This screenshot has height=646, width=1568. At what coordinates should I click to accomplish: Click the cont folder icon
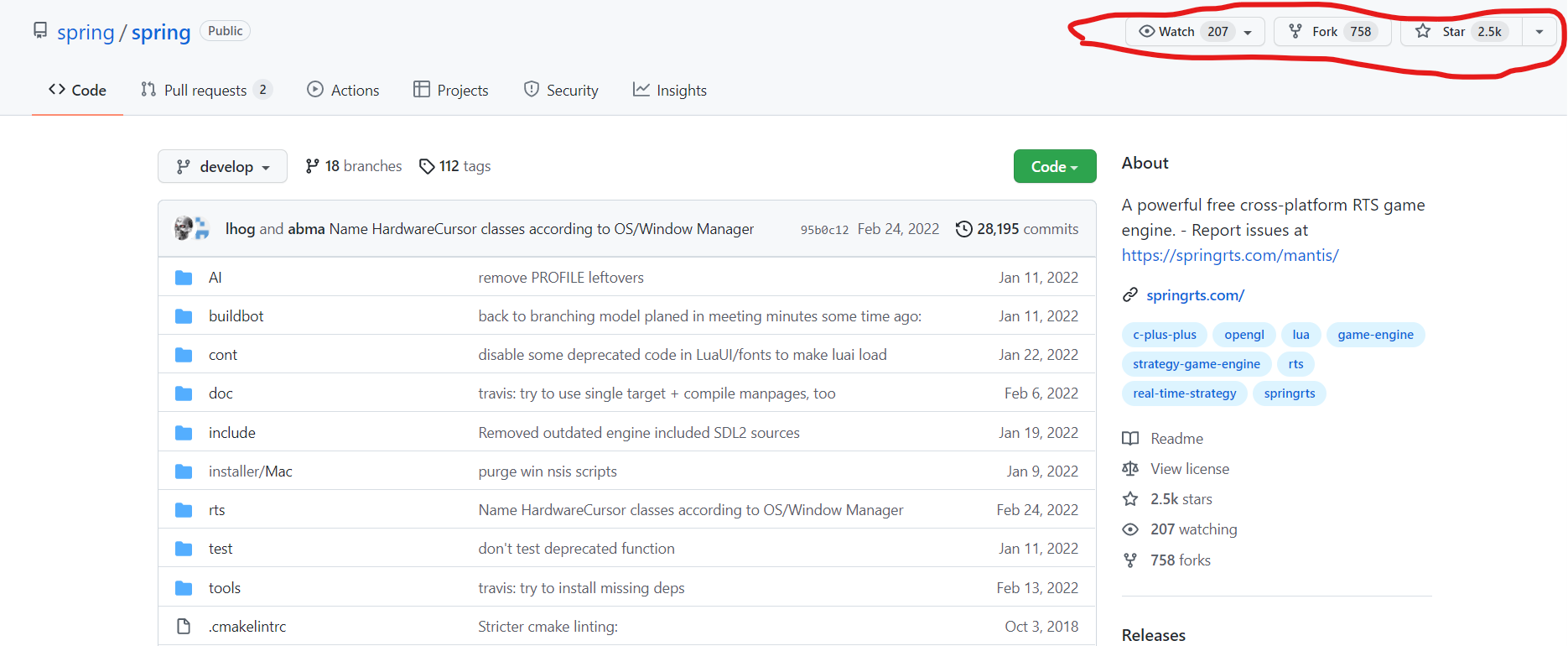coord(184,355)
